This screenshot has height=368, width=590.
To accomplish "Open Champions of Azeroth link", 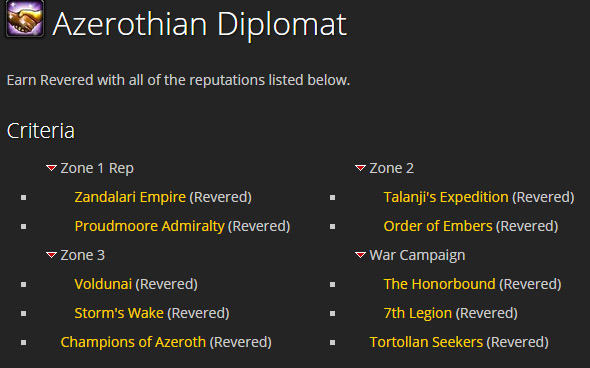I will [x=133, y=342].
